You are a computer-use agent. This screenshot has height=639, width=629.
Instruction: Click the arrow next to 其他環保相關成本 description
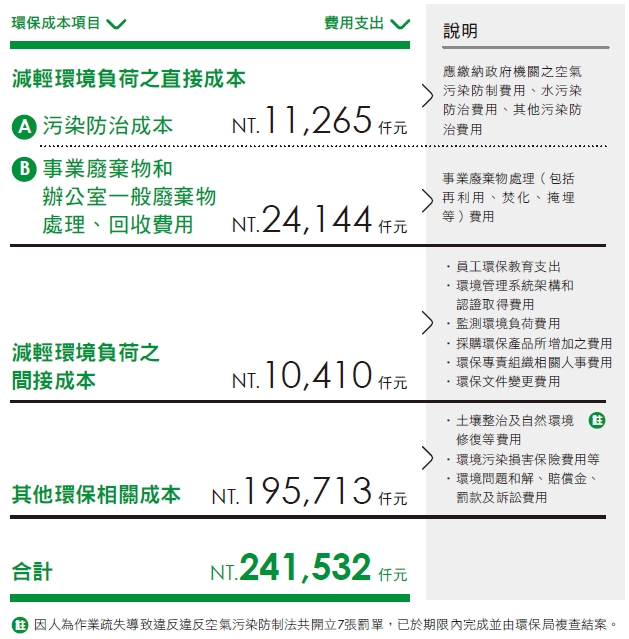tap(427, 458)
